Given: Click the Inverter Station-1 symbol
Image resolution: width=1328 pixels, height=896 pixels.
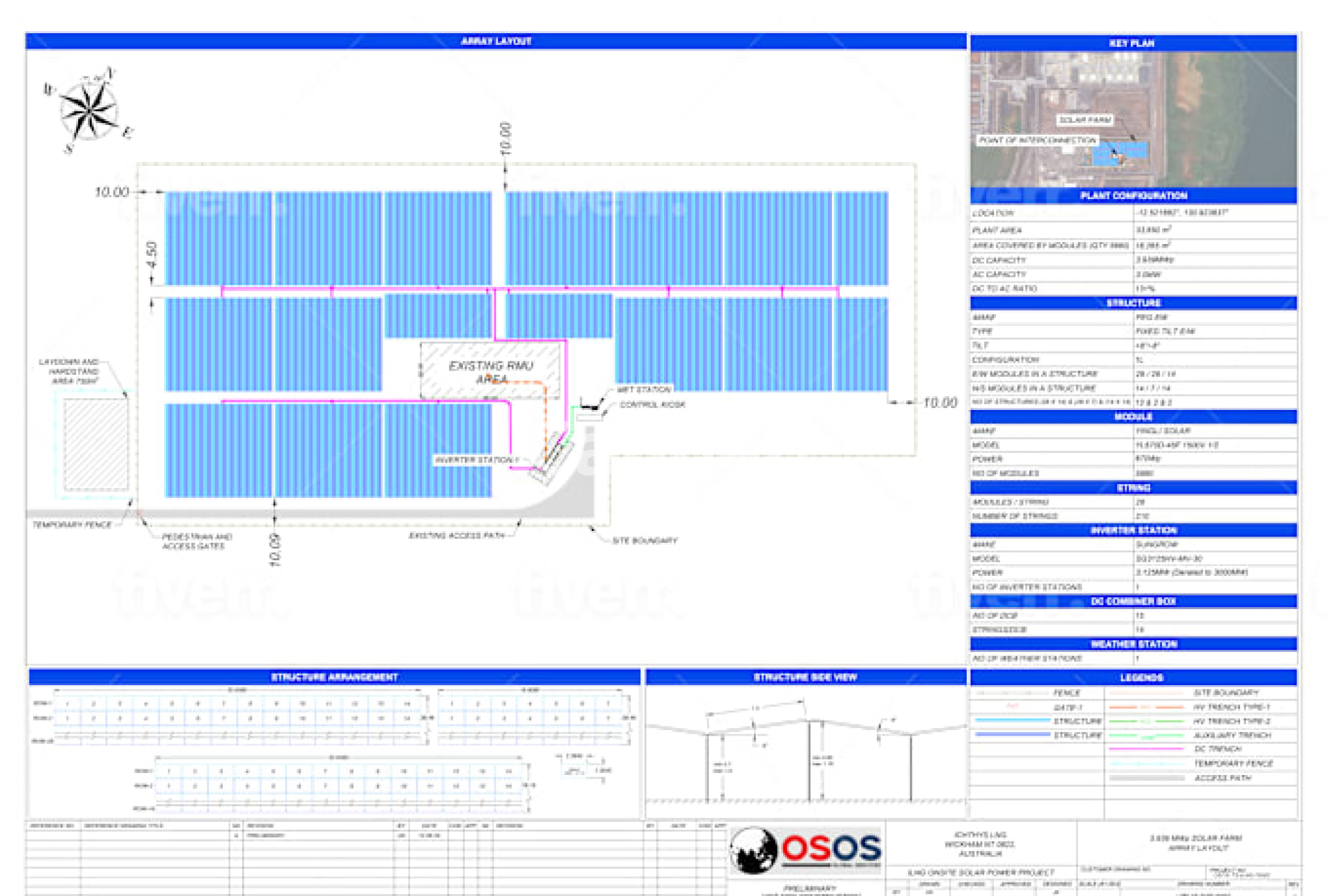Looking at the screenshot, I should pyautogui.click(x=551, y=458).
